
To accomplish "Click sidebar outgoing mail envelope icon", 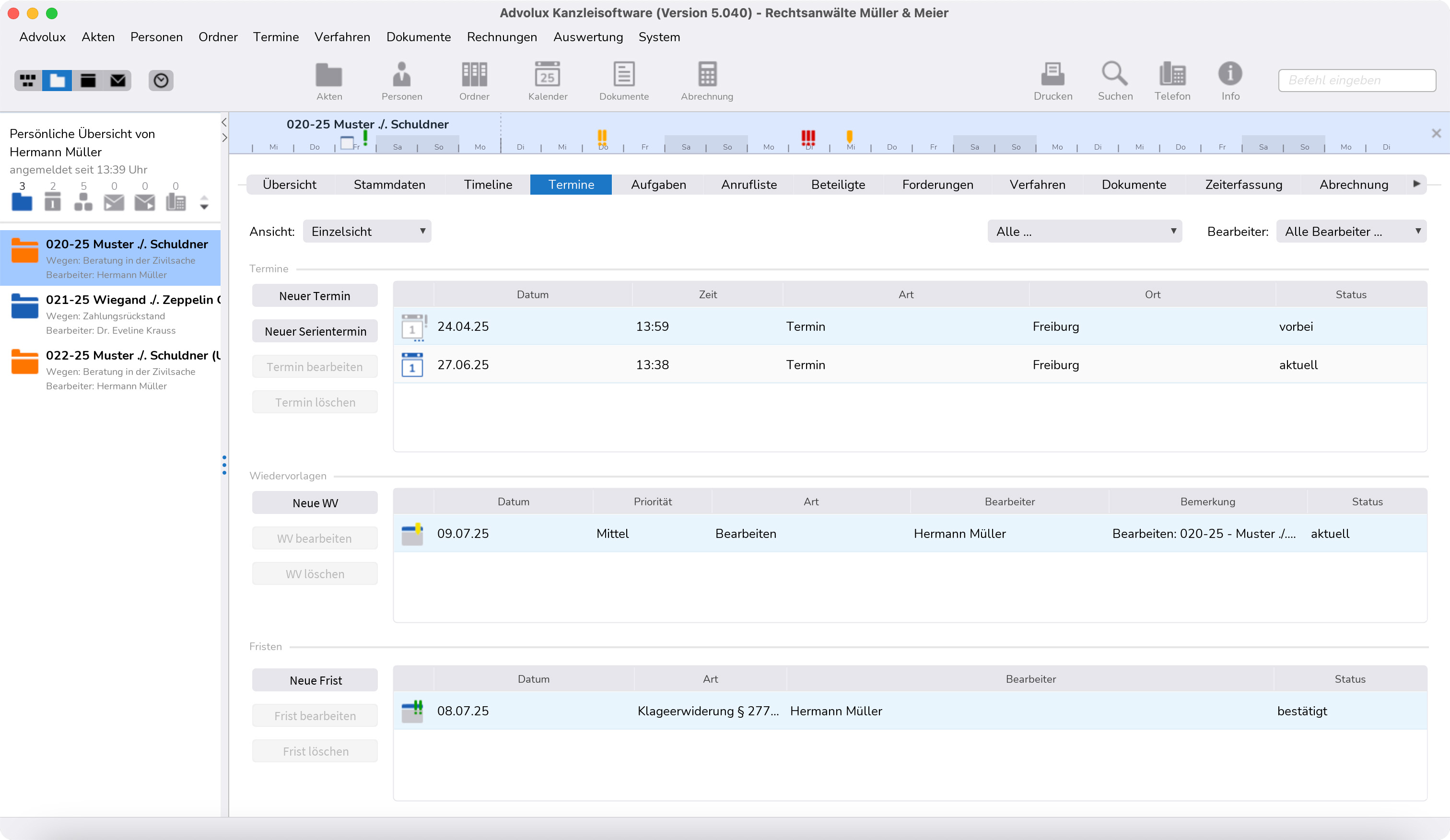I will (x=144, y=202).
